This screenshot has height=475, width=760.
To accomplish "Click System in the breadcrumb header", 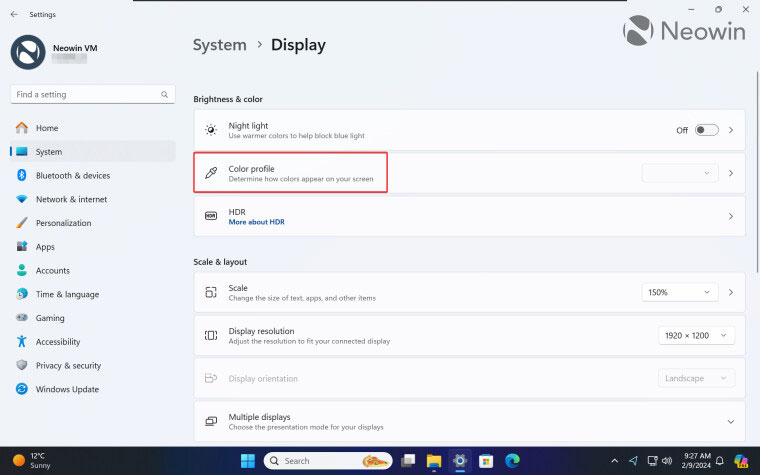I will 219,45.
